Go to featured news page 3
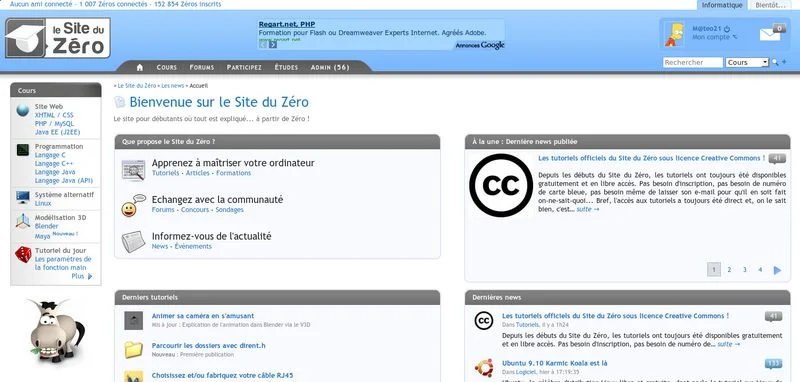The image size is (800, 382). (x=745, y=270)
